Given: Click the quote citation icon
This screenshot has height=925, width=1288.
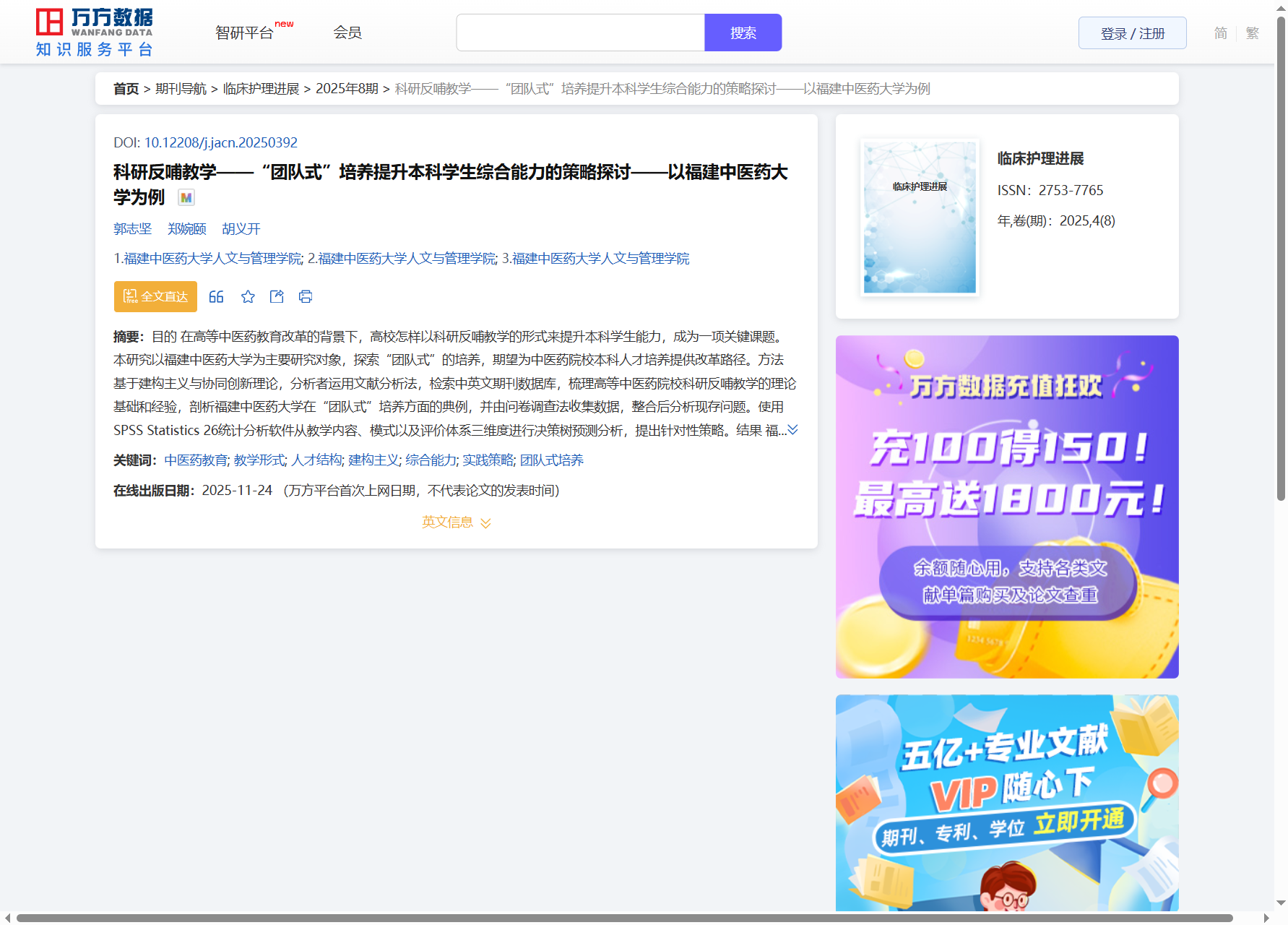Looking at the screenshot, I should click(216, 296).
